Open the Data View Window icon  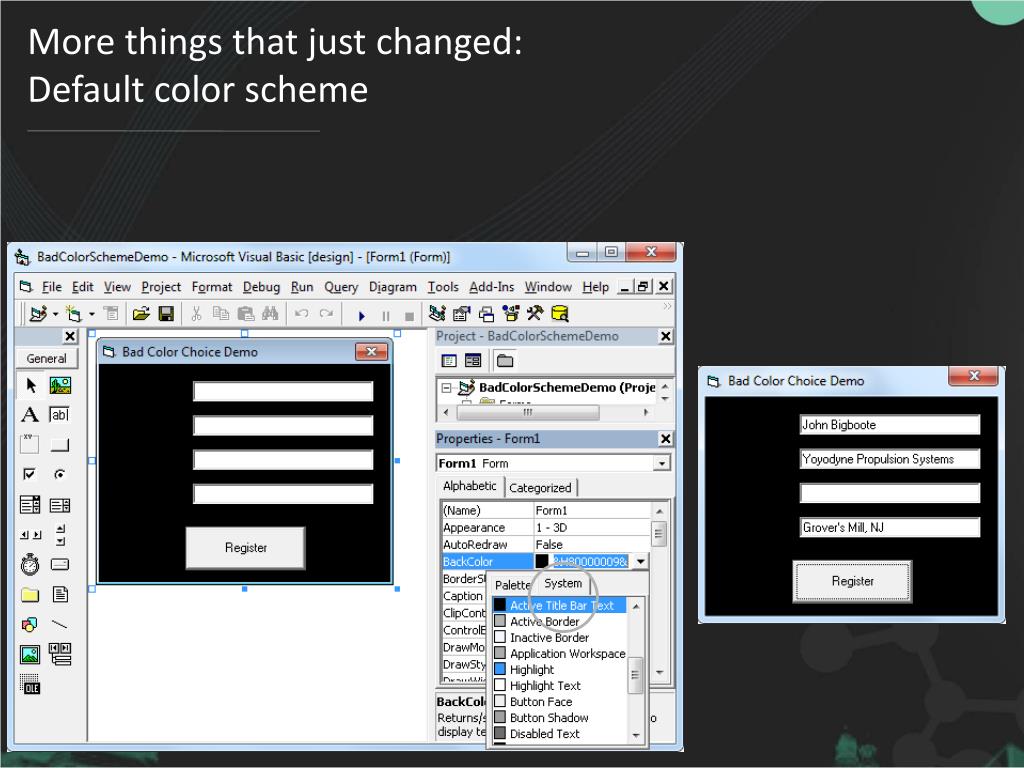click(560, 314)
